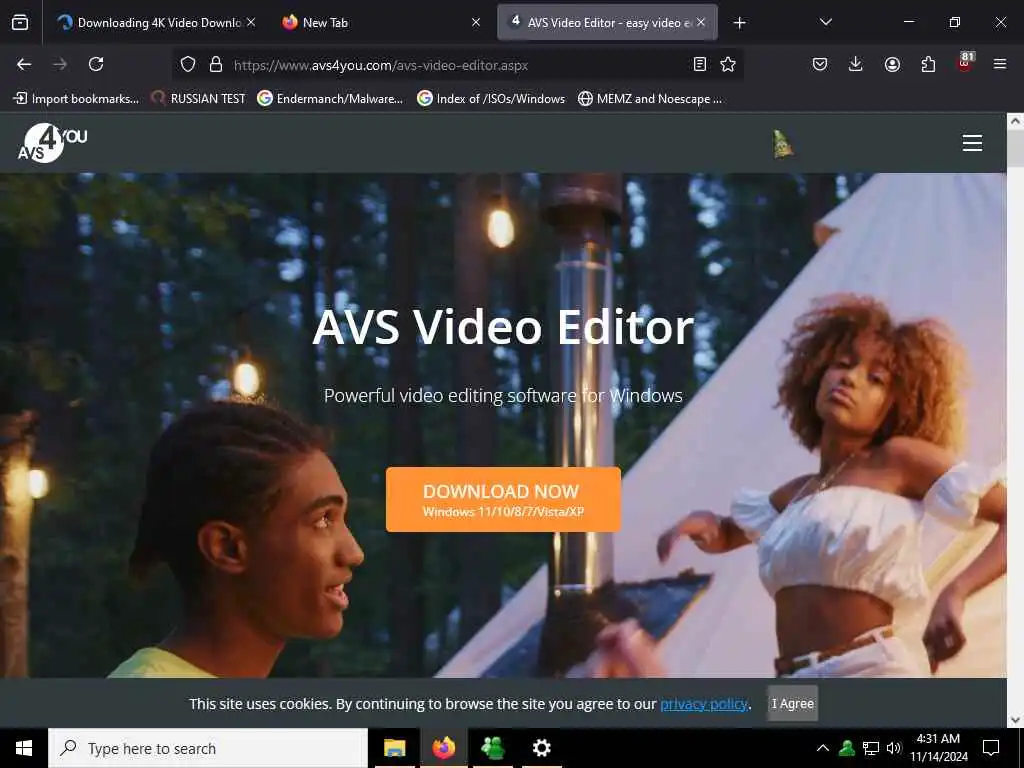The height and width of the screenshot is (768, 1024).
Task: Click the taskbar search box
Action: (x=208, y=748)
